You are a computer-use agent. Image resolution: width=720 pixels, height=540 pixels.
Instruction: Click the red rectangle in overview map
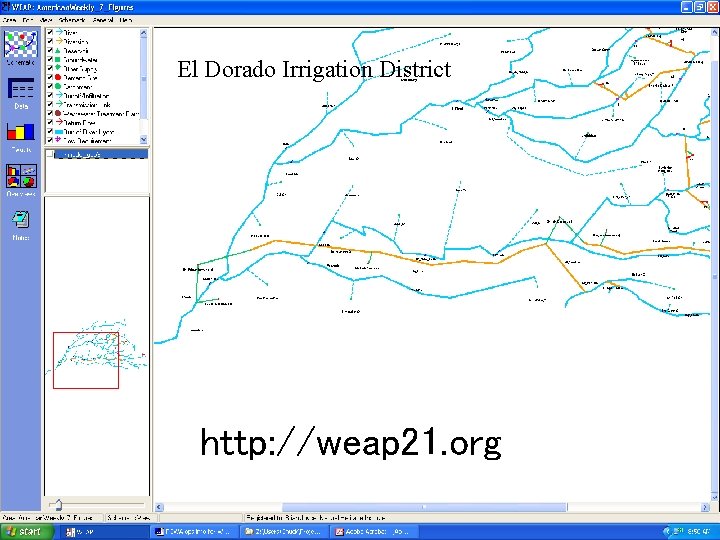(x=86, y=360)
